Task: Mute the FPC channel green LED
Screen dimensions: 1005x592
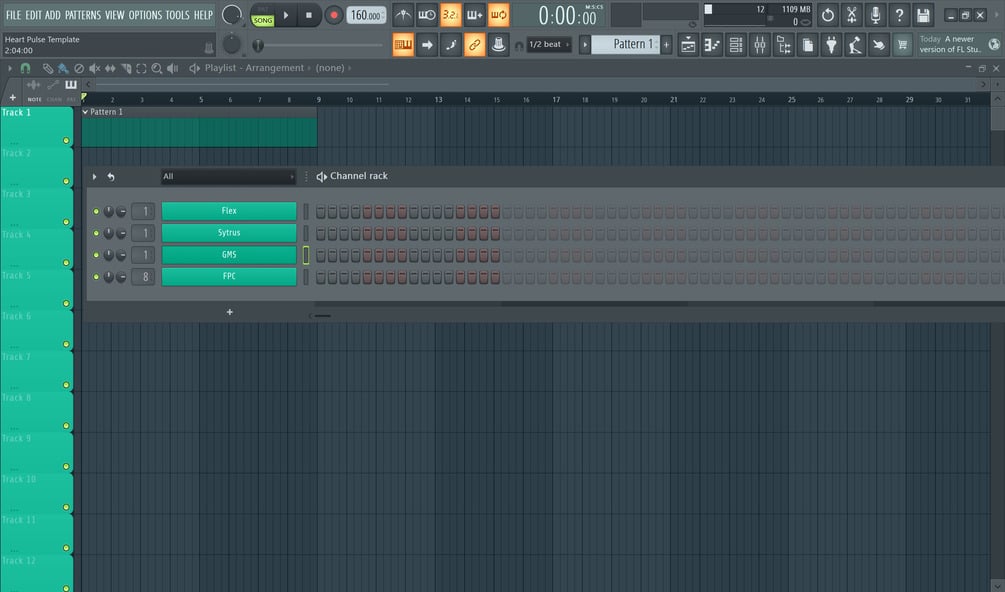Action: click(x=96, y=277)
